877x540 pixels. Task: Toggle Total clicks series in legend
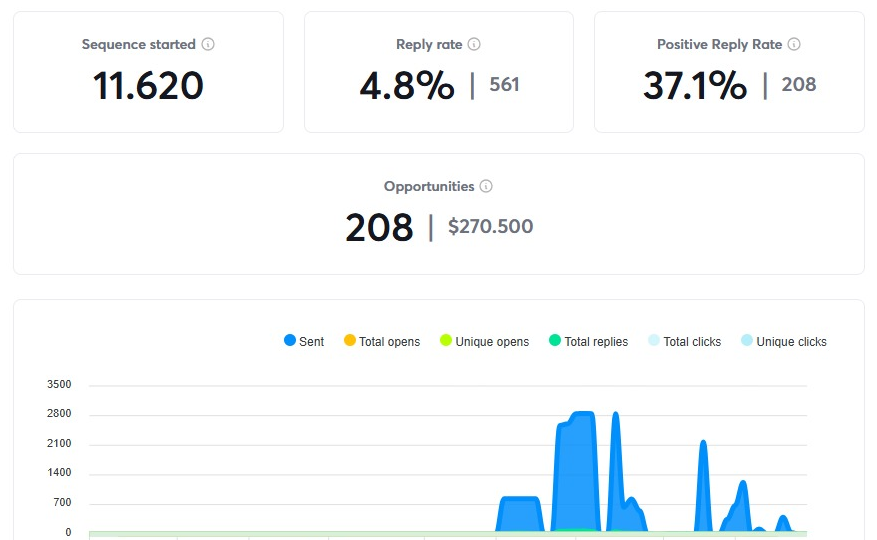[685, 341]
